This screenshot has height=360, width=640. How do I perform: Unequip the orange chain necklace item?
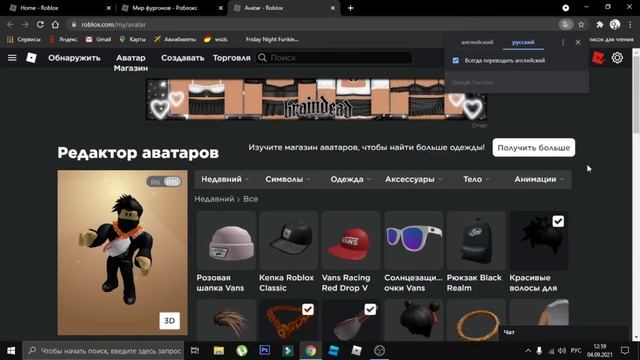pyautogui.click(x=308, y=309)
